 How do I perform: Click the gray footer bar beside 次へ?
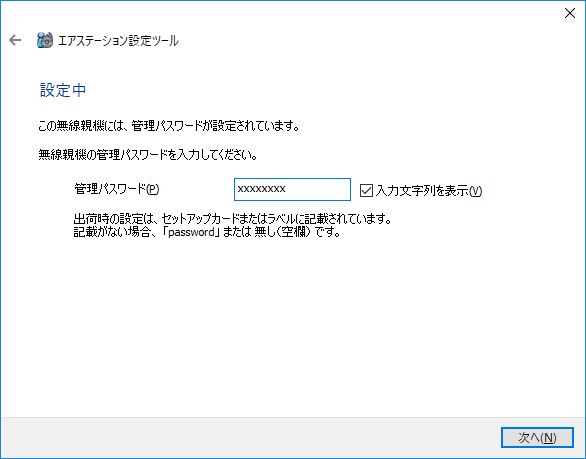coord(250,438)
